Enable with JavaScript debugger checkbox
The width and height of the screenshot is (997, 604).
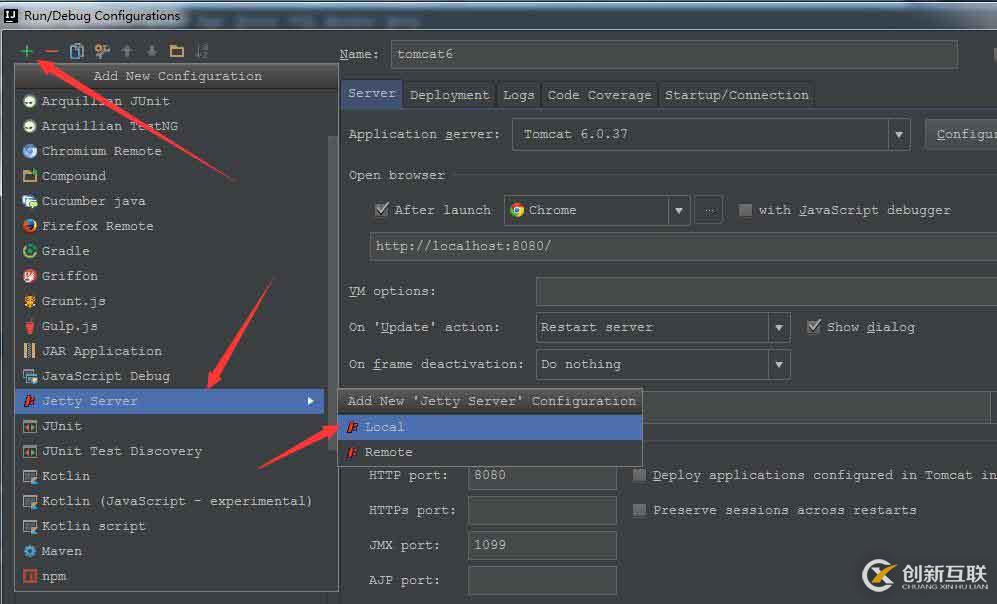(745, 210)
